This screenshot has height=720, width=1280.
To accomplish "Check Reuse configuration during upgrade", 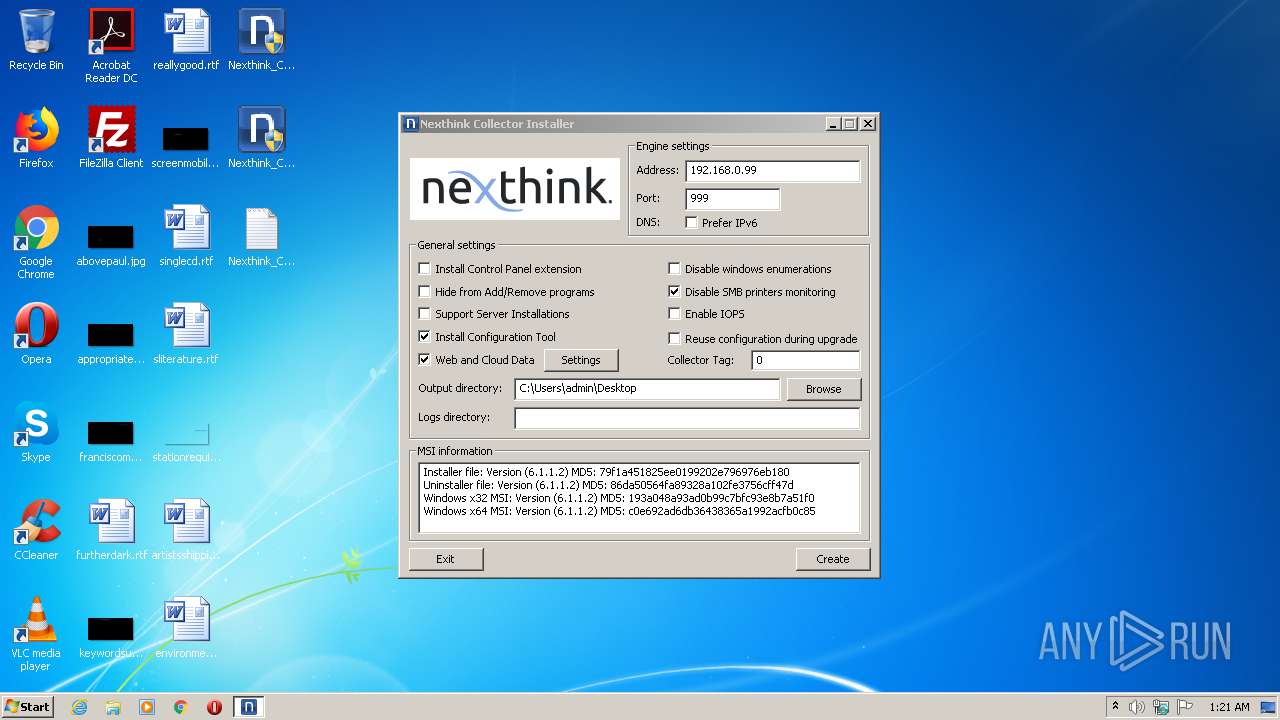I will pyautogui.click(x=675, y=339).
